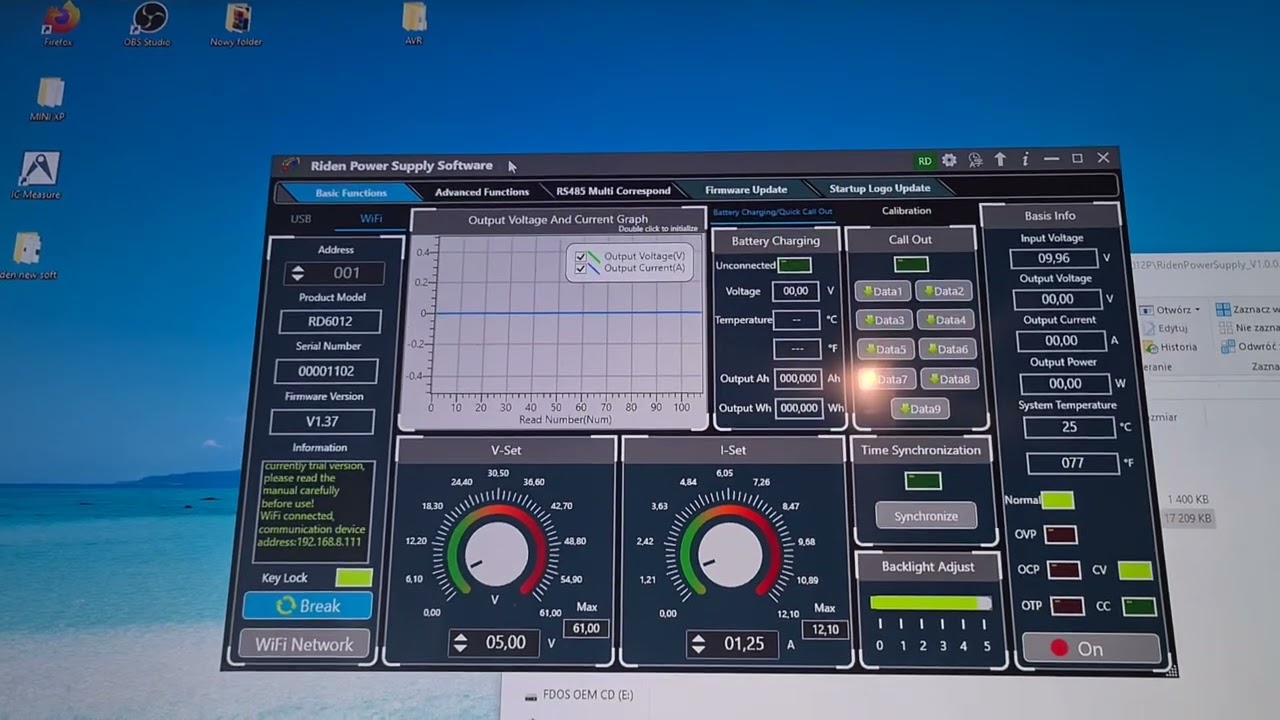Image resolution: width=1280 pixels, height=720 pixels.
Task: Recall memory Data8
Action: (948, 379)
